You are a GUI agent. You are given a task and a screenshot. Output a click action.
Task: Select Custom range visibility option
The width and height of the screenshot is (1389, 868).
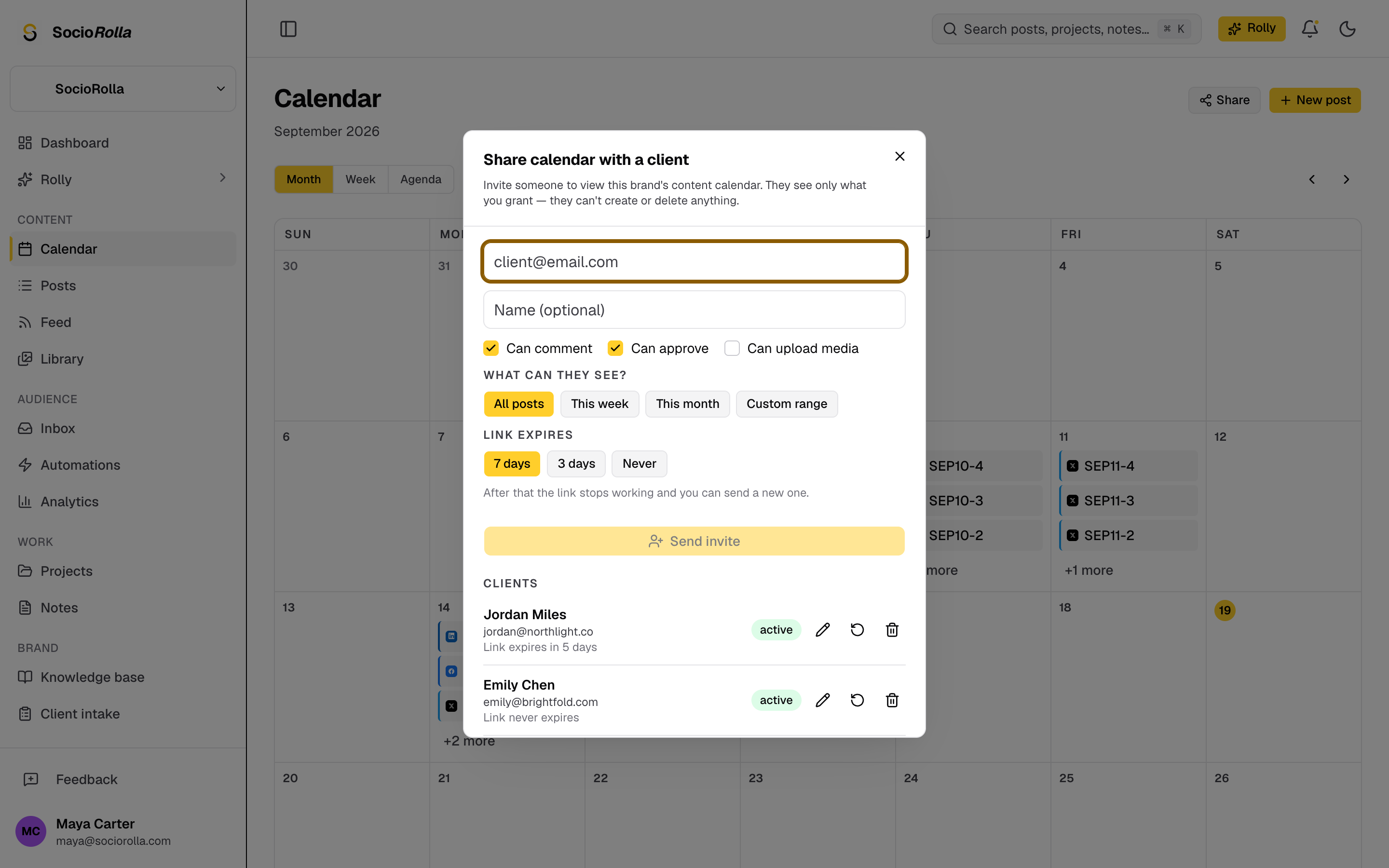coord(786,404)
